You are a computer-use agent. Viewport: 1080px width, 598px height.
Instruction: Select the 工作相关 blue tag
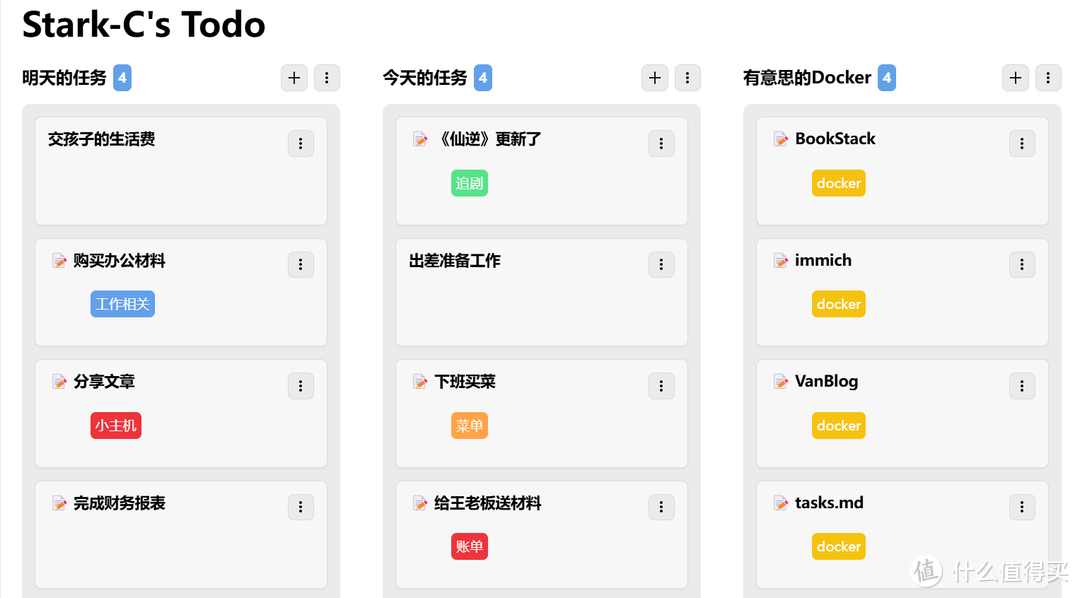[123, 304]
